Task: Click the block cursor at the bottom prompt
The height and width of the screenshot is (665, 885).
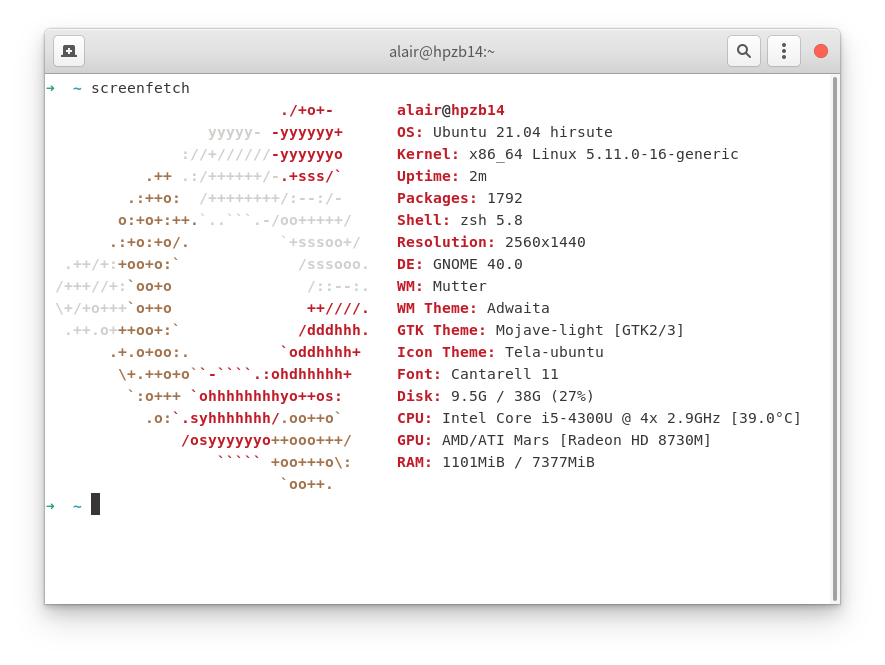Action: tap(95, 504)
